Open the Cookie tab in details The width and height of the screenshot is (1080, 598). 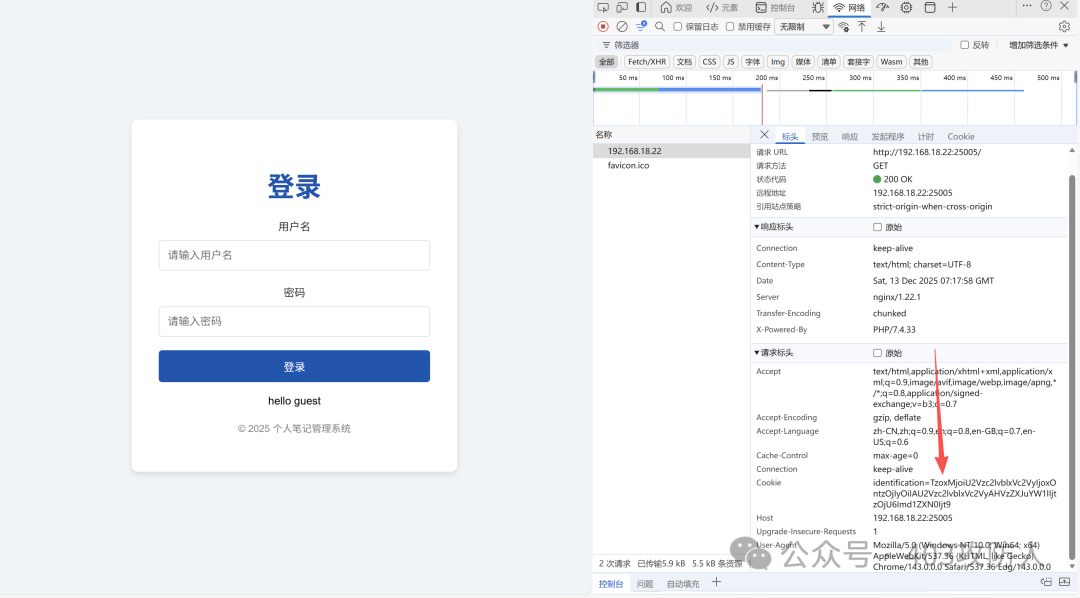pyautogui.click(x=961, y=136)
